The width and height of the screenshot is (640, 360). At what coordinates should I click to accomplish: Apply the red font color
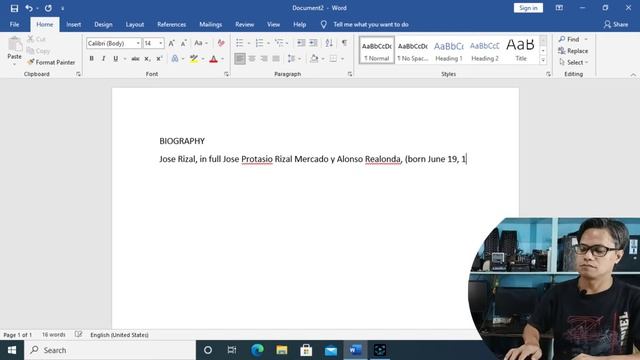[x=213, y=59]
